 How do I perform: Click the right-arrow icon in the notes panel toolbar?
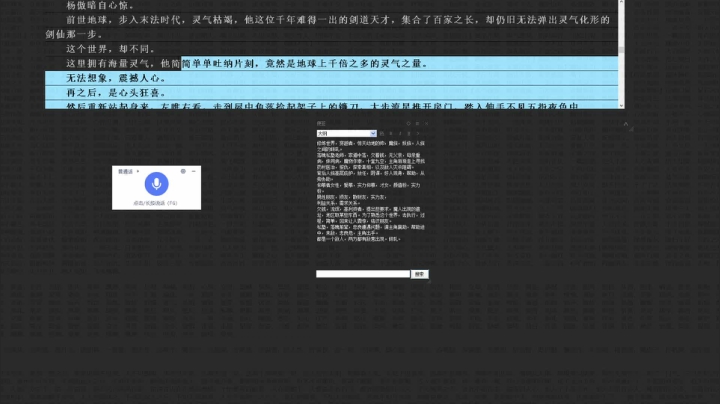[x=418, y=134]
